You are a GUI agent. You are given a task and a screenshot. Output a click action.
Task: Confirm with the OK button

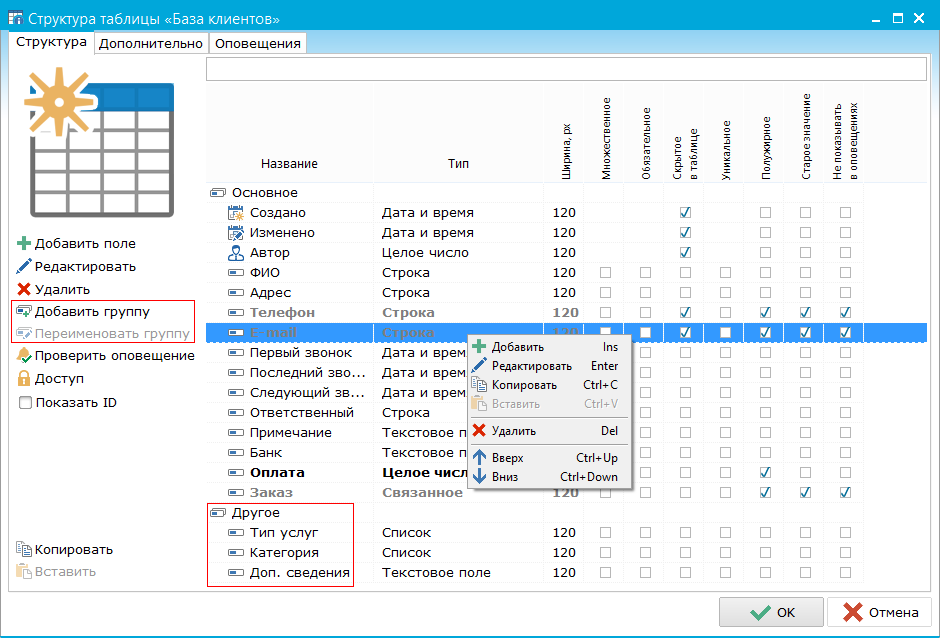tap(772, 612)
